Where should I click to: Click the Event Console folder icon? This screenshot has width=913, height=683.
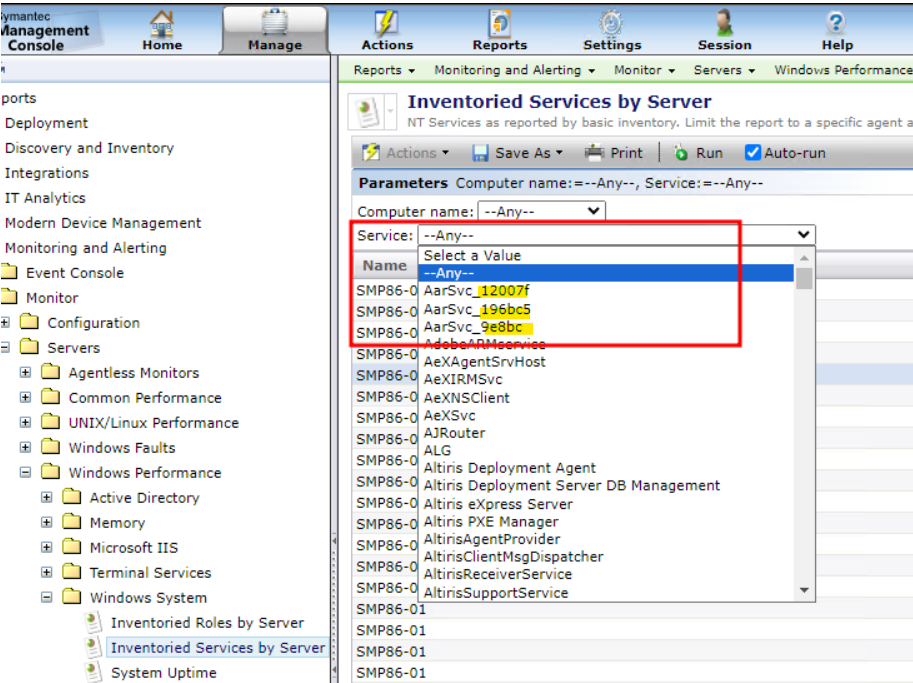point(9,273)
